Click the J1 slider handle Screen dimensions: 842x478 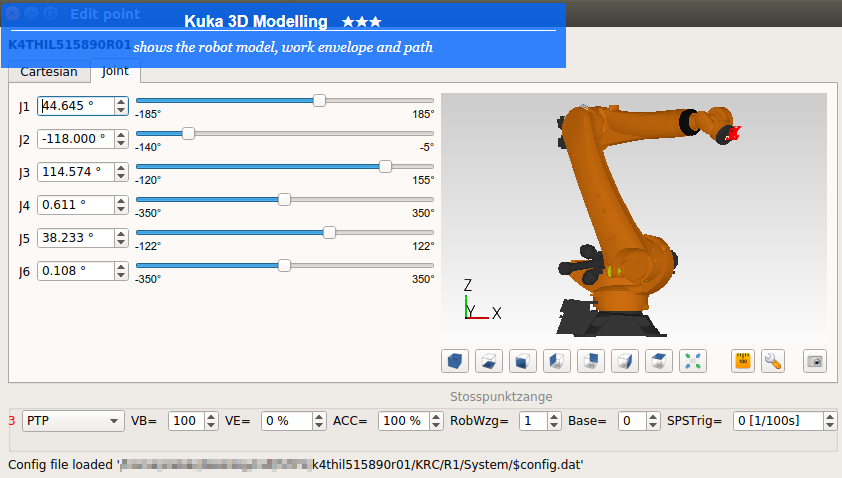pos(320,100)
